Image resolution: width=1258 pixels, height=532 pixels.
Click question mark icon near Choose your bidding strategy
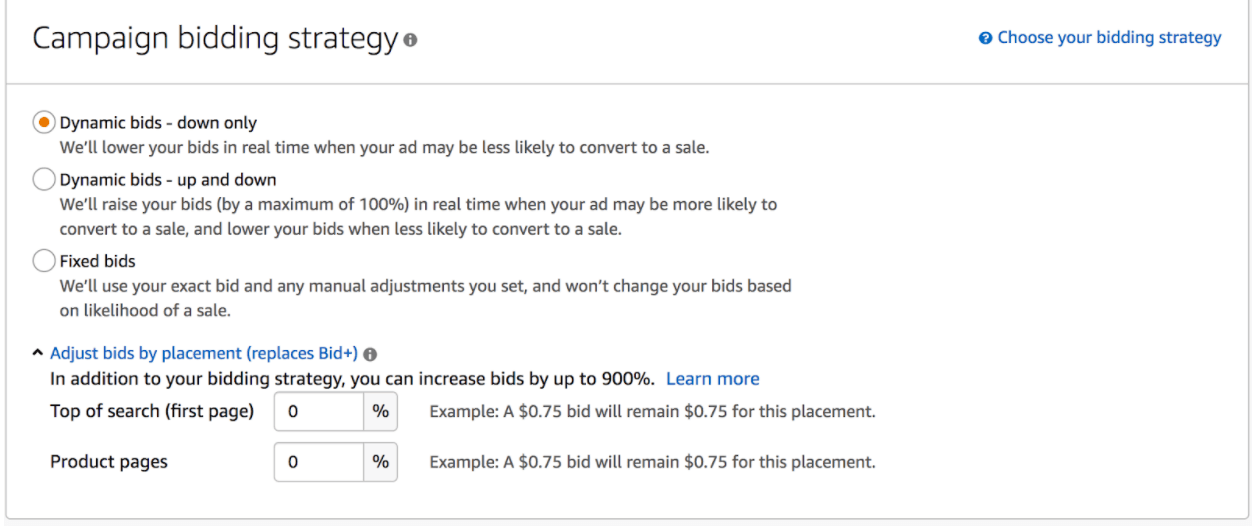986,38
